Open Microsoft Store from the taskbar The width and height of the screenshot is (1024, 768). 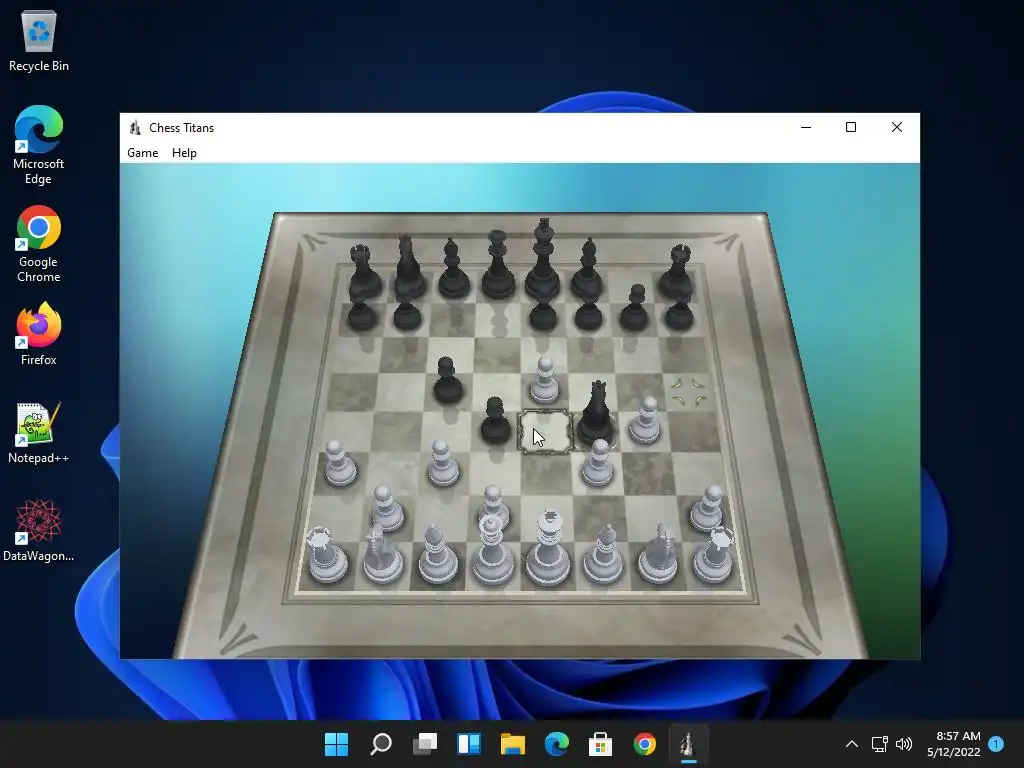[600, 744]
